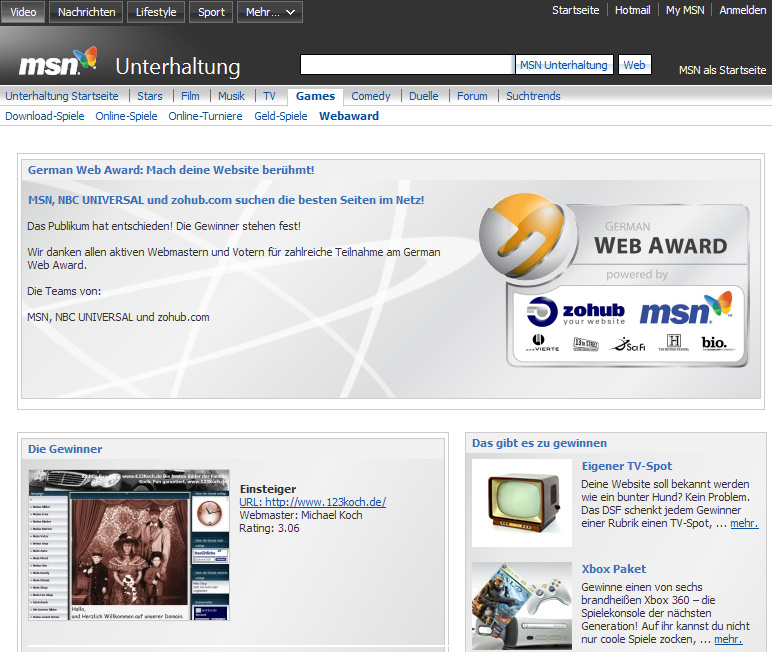Switch to the Suchtrends tab

click(533, 96)
